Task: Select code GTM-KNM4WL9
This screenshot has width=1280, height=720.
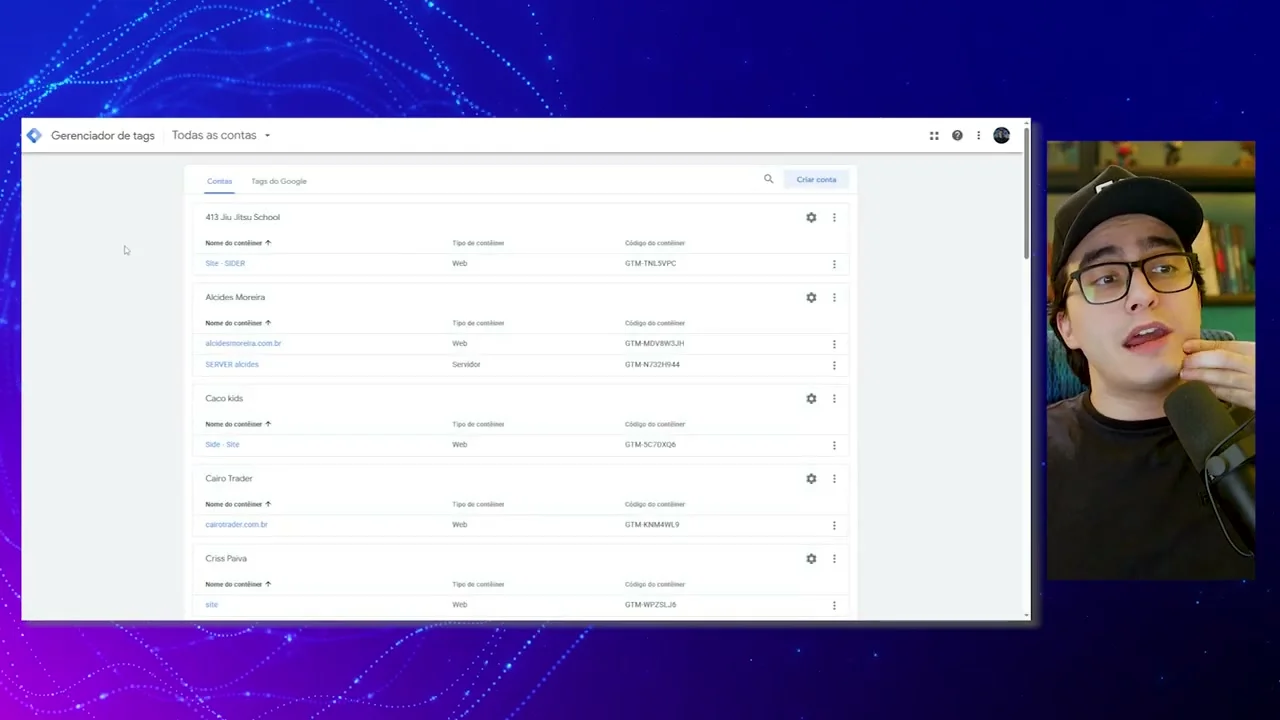Action: coord(652,524)
